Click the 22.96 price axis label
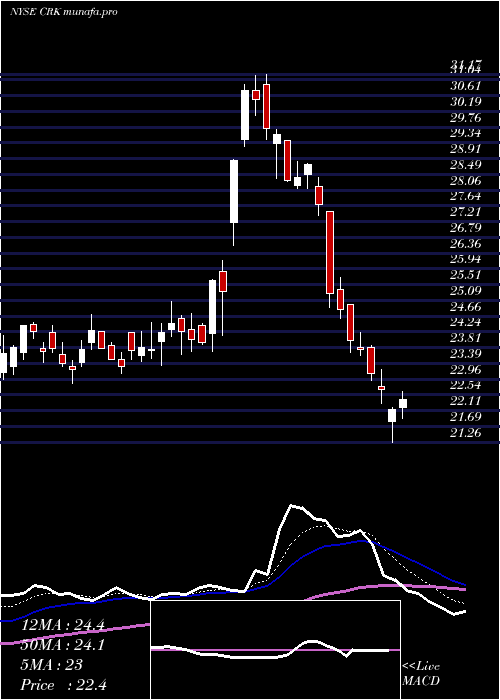Screen dimensions: 500x700 pos(466,370)
